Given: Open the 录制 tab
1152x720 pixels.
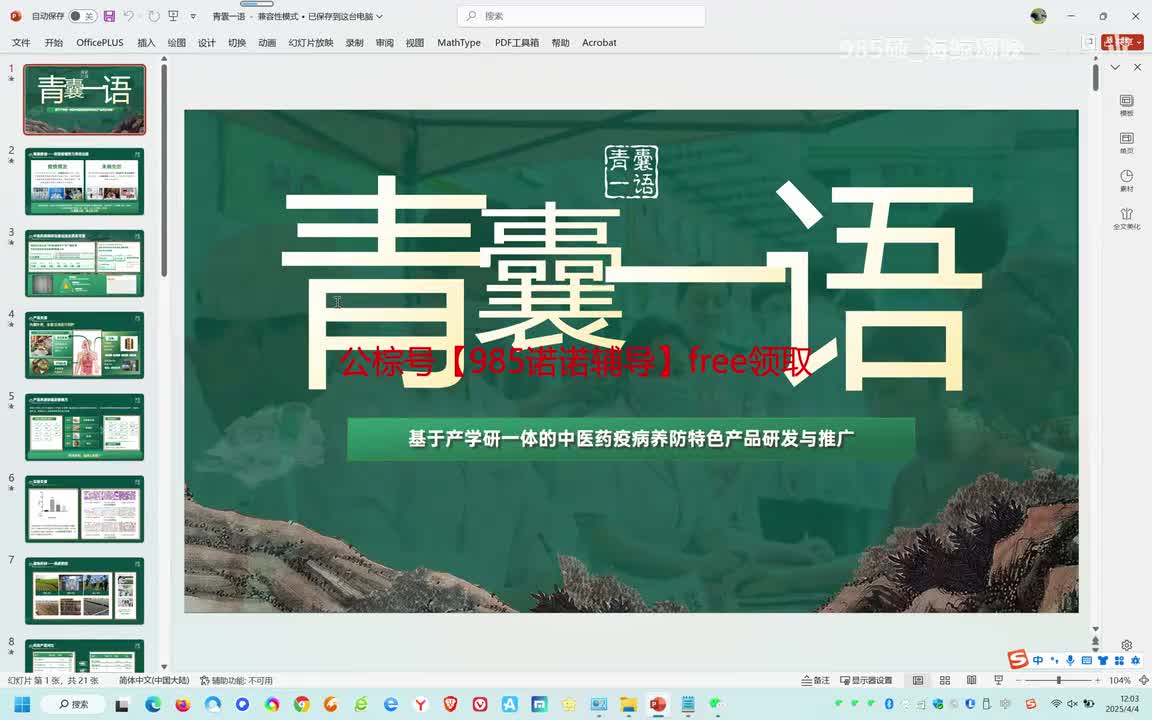Looking at the screenshot, I should point(354,43).
